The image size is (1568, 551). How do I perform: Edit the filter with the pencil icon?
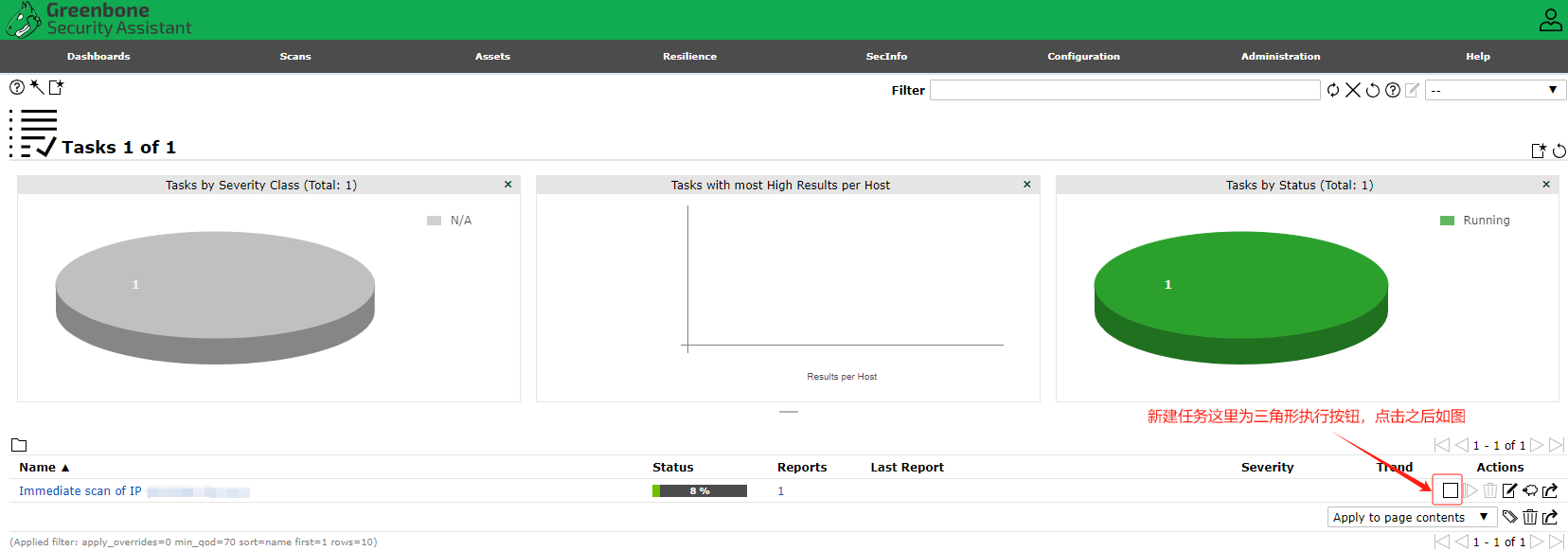1413,90
